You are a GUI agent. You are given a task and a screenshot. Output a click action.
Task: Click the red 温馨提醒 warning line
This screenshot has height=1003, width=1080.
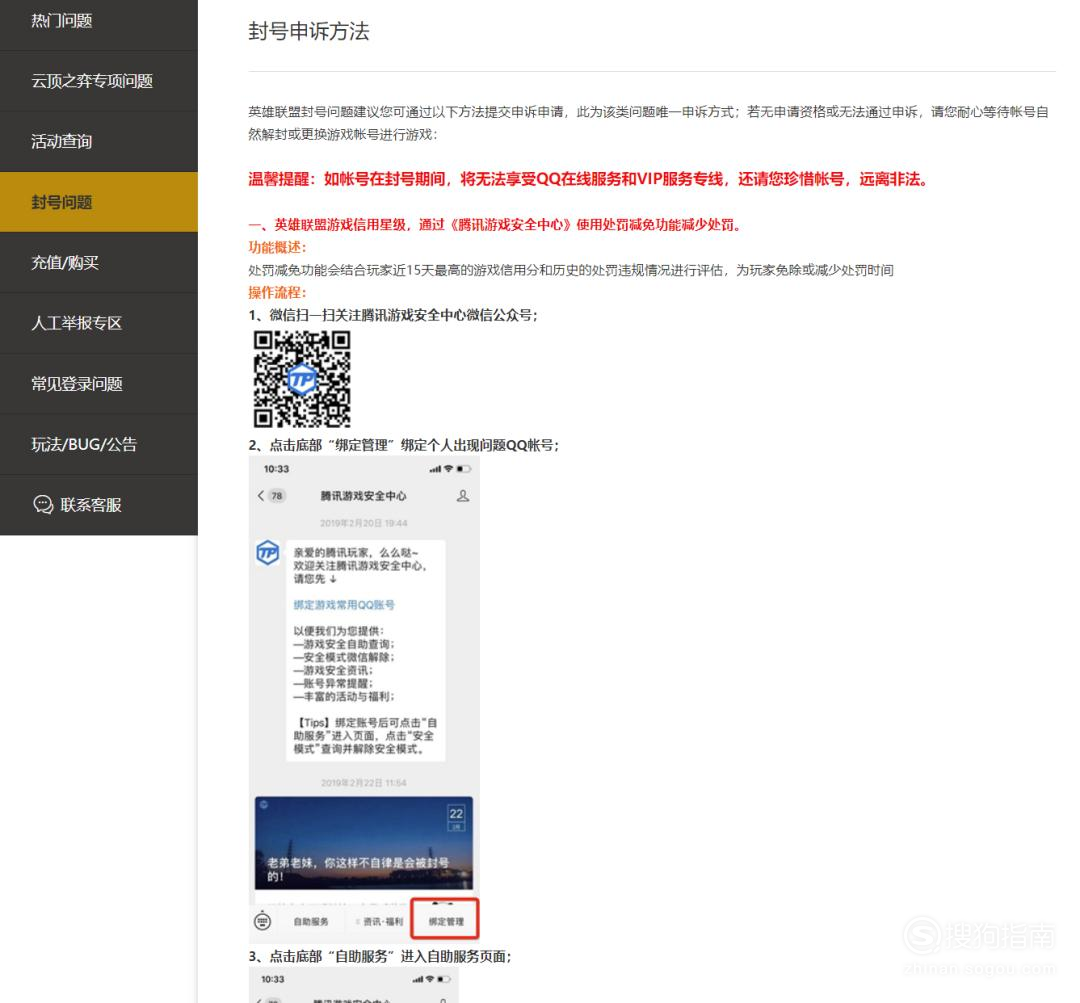[588, 180]
